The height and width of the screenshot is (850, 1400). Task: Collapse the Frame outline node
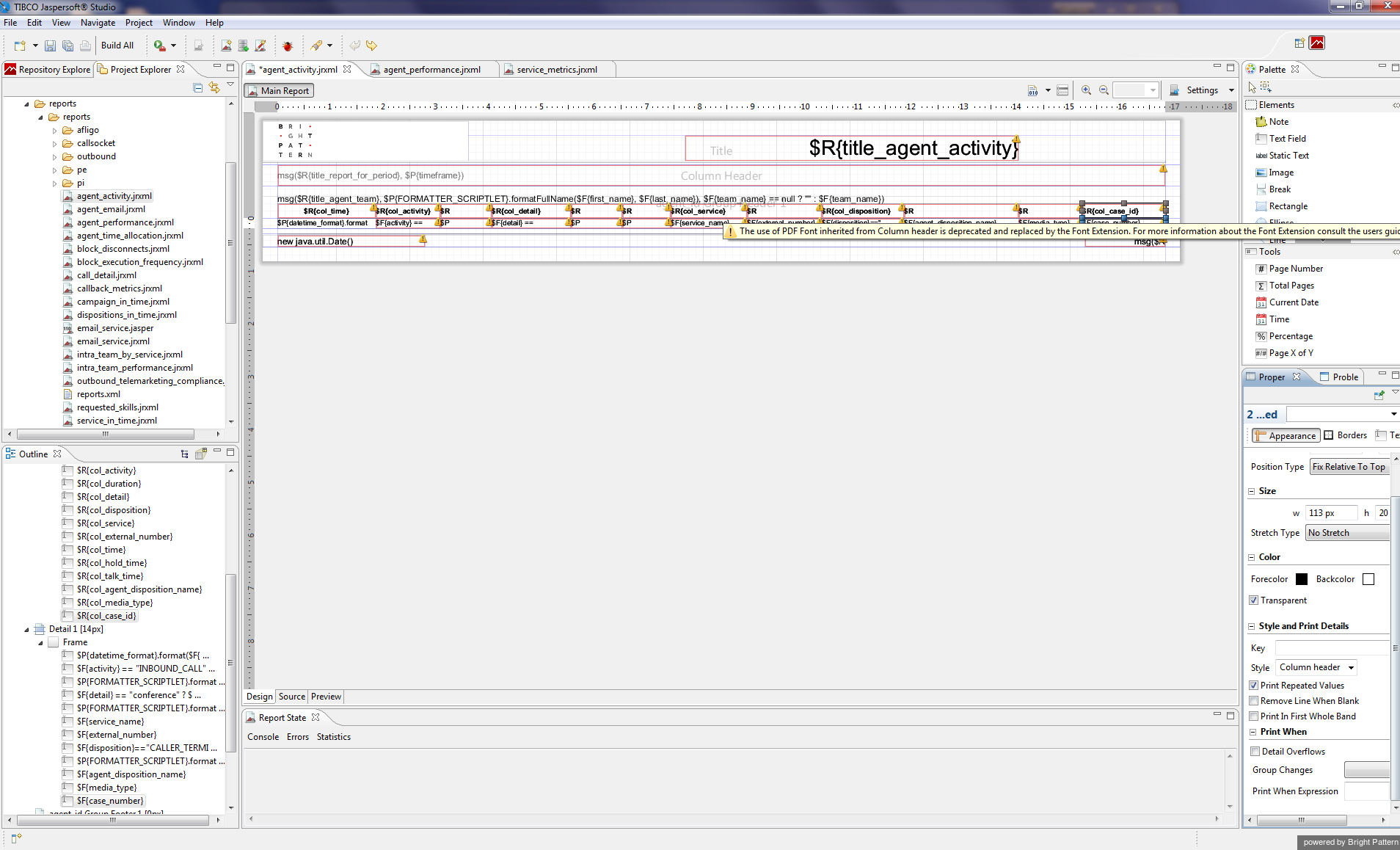pyautogui.click(x=40, y=643)
